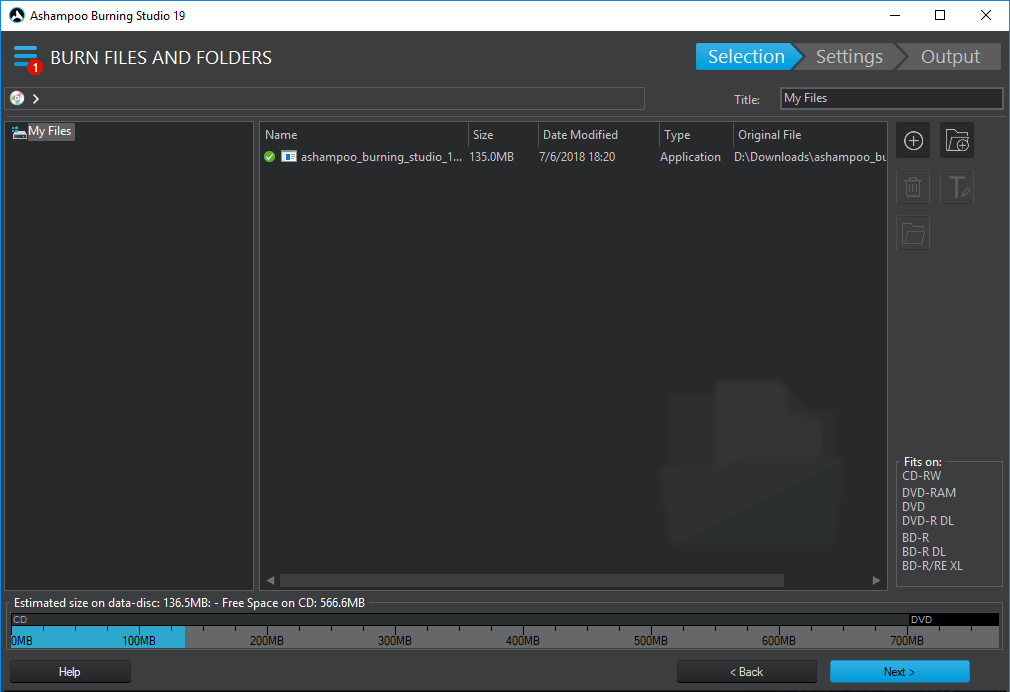The width and height of the screenshot is (1010, 692).
Task: Click DVD-RAM in Fits on list
Action: coord(929,492)
